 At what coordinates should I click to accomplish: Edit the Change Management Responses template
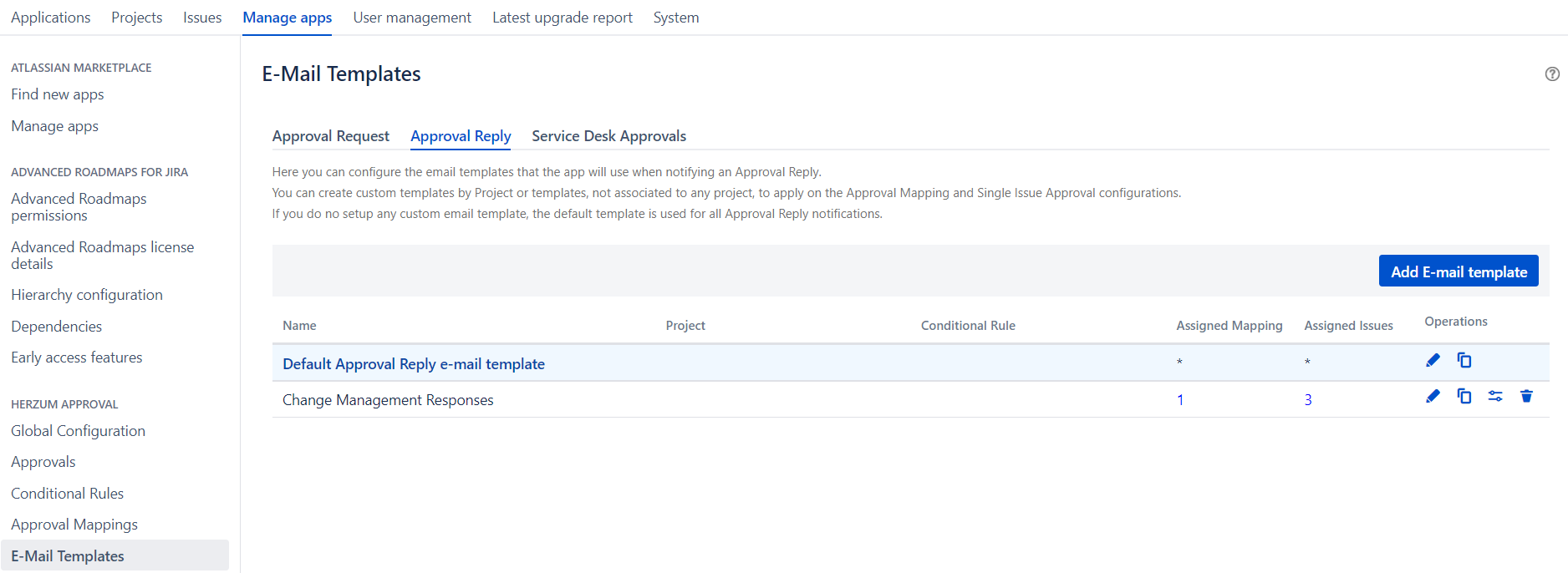coord(1433,396)
